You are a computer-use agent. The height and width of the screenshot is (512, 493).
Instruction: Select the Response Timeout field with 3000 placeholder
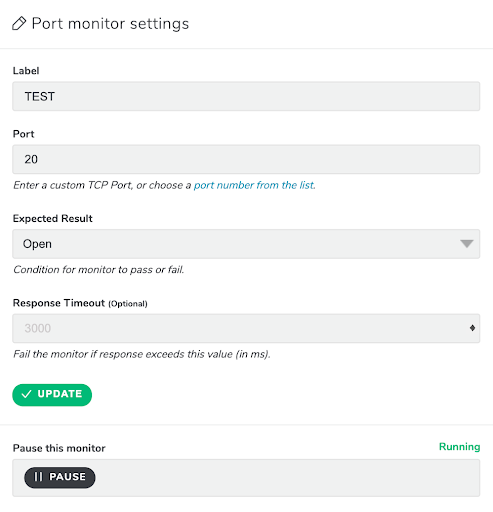[x=246, y=328]
